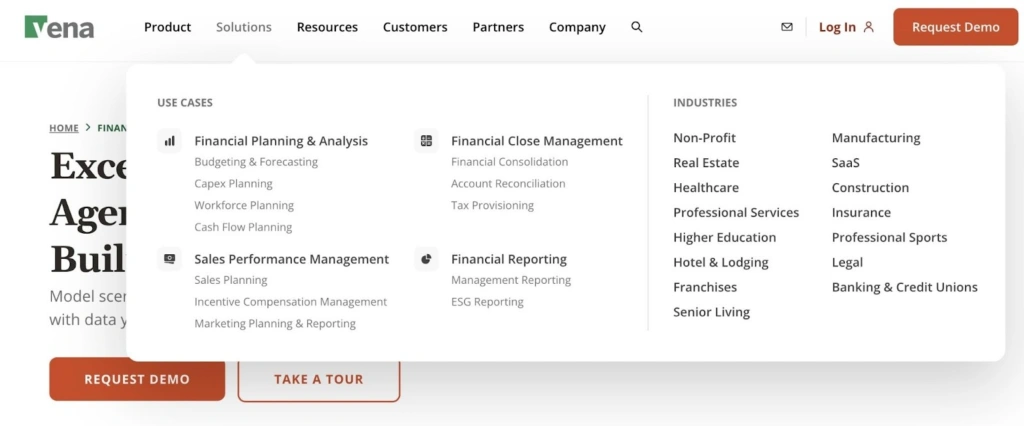Go to Budgeting & Forecasting
1024x426 pixels.
pyautogui.click(x=256, y=162)
